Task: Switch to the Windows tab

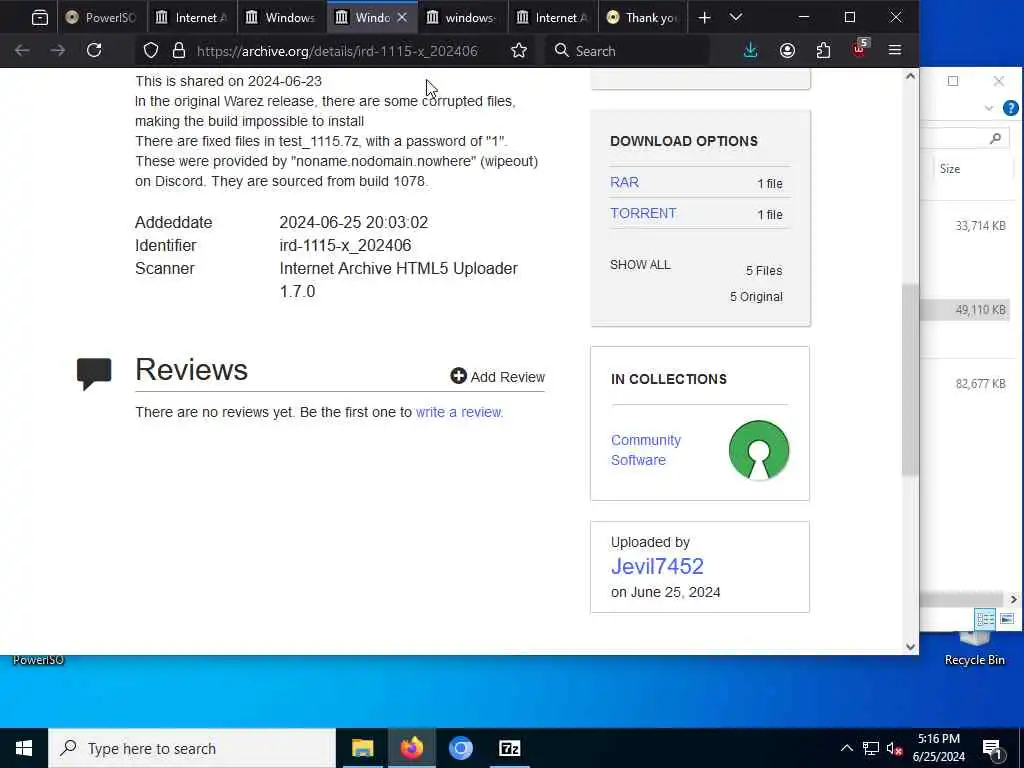Action: (x=281, y=18)
